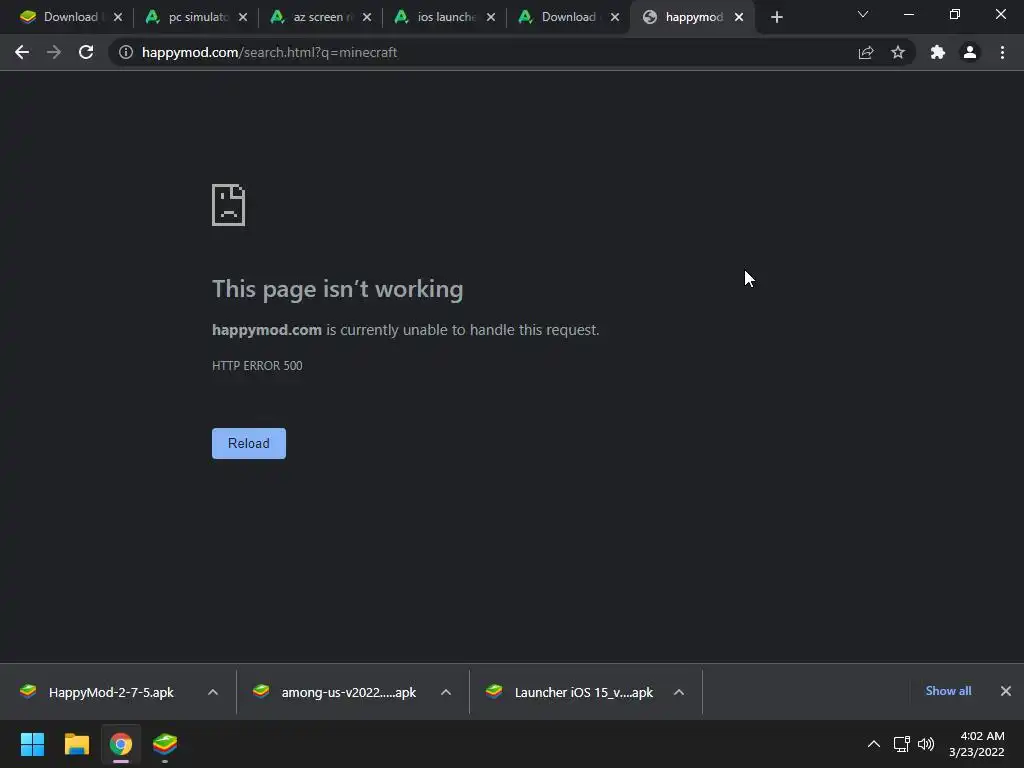Screen dimensions: 1024x768
Task: Show hidden system tray icons
Action: click(x=874, y=744)
